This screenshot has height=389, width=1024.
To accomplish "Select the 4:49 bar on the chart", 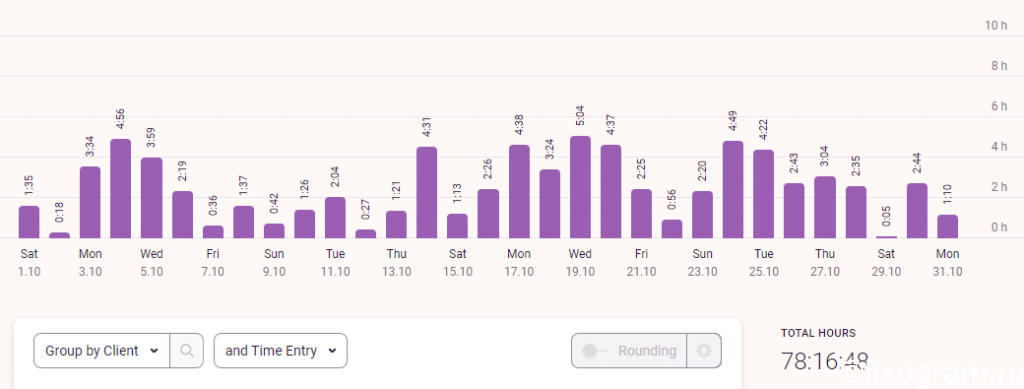I will pyautogui.click(x=733, y=189).
